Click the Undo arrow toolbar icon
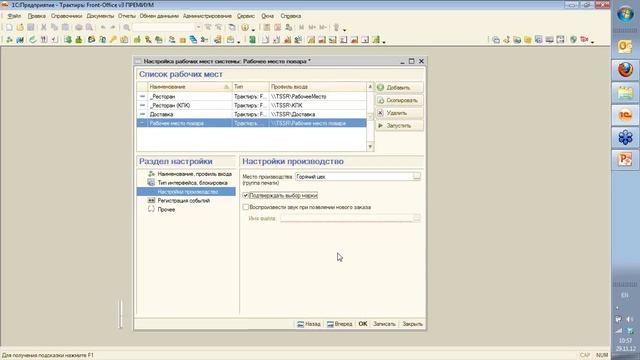 [103, 27]
